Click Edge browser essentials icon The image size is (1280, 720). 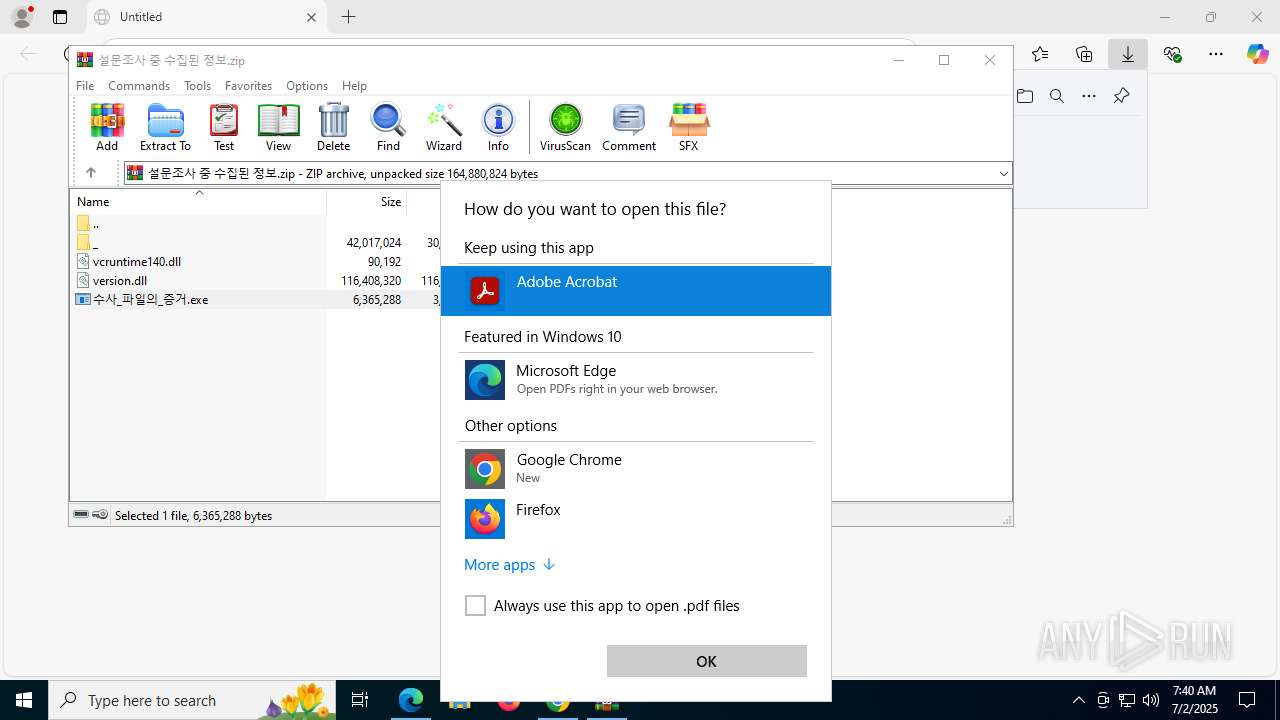point(1172,54)
